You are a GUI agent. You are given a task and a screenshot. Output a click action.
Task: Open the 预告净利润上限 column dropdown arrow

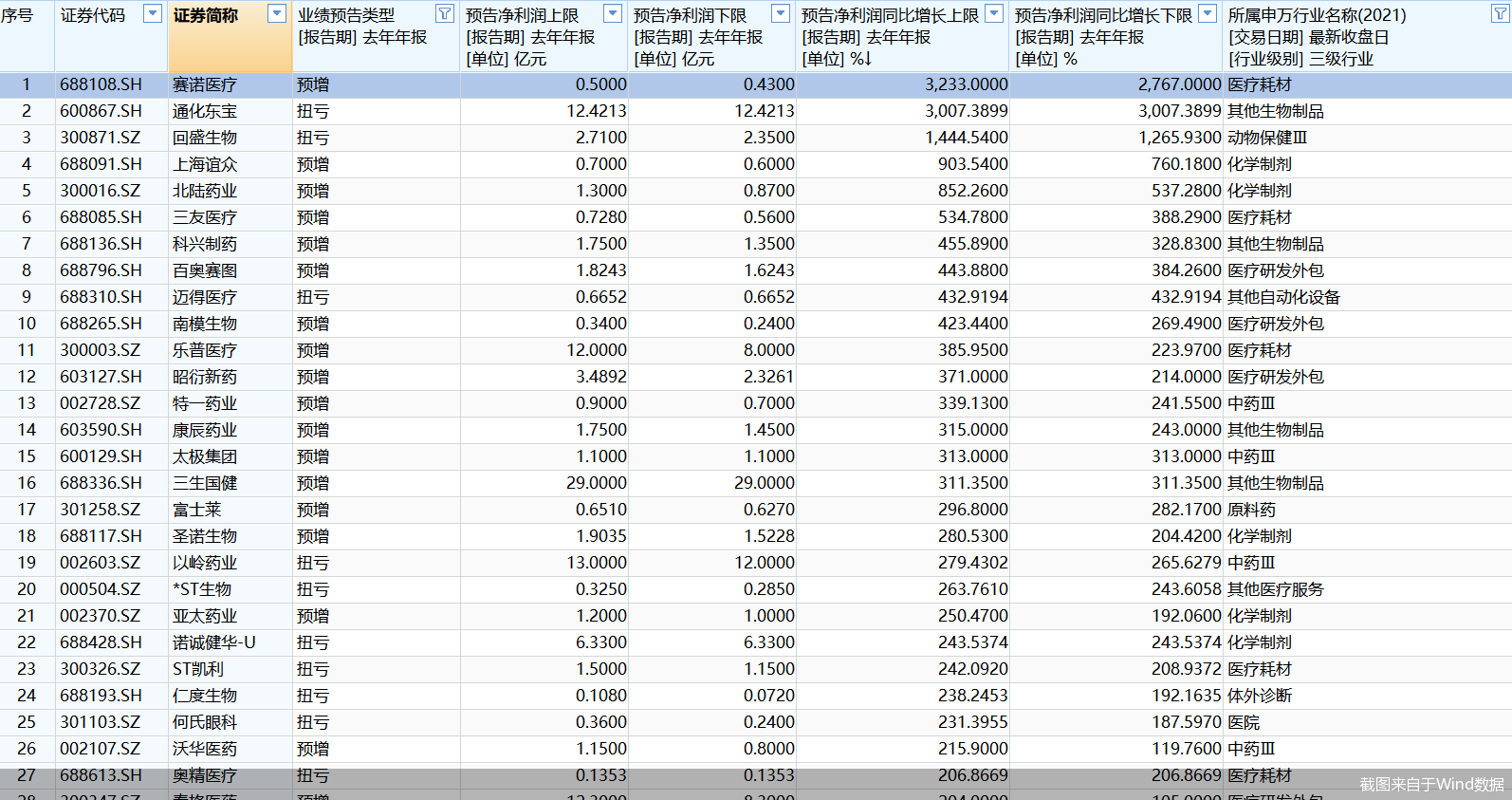613,13
